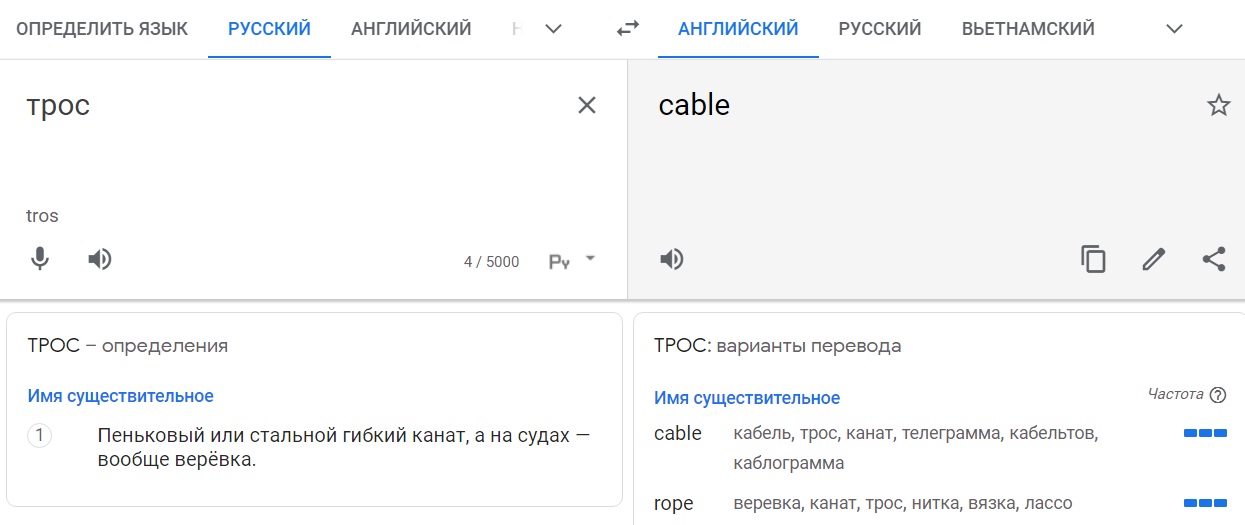Screen dimensions: 1245x525
Task: Click the "cable" translation variant
Action: 678,433
